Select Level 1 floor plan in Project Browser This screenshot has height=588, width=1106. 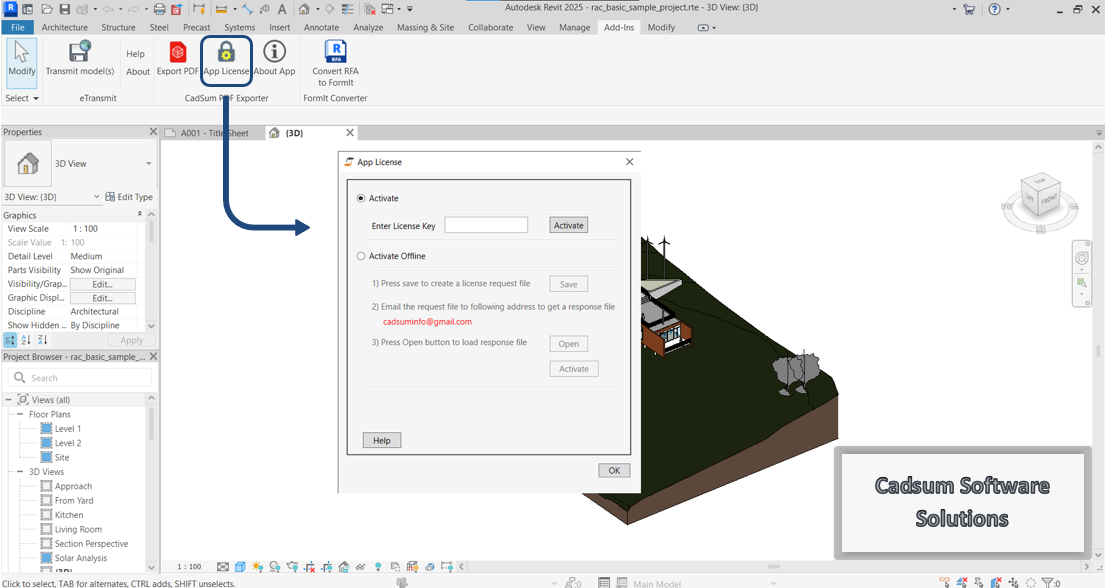[x=68, y=429]
